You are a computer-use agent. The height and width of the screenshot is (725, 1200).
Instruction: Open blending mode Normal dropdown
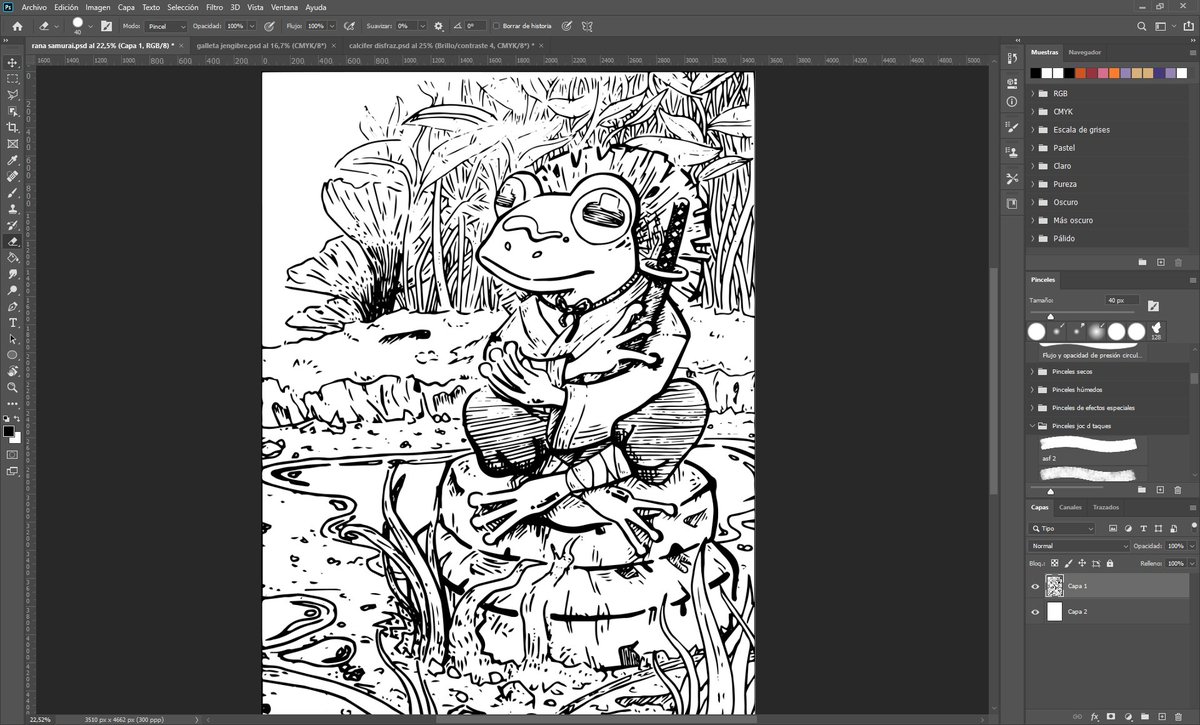pyautogui.click(x=1079, y=546)
